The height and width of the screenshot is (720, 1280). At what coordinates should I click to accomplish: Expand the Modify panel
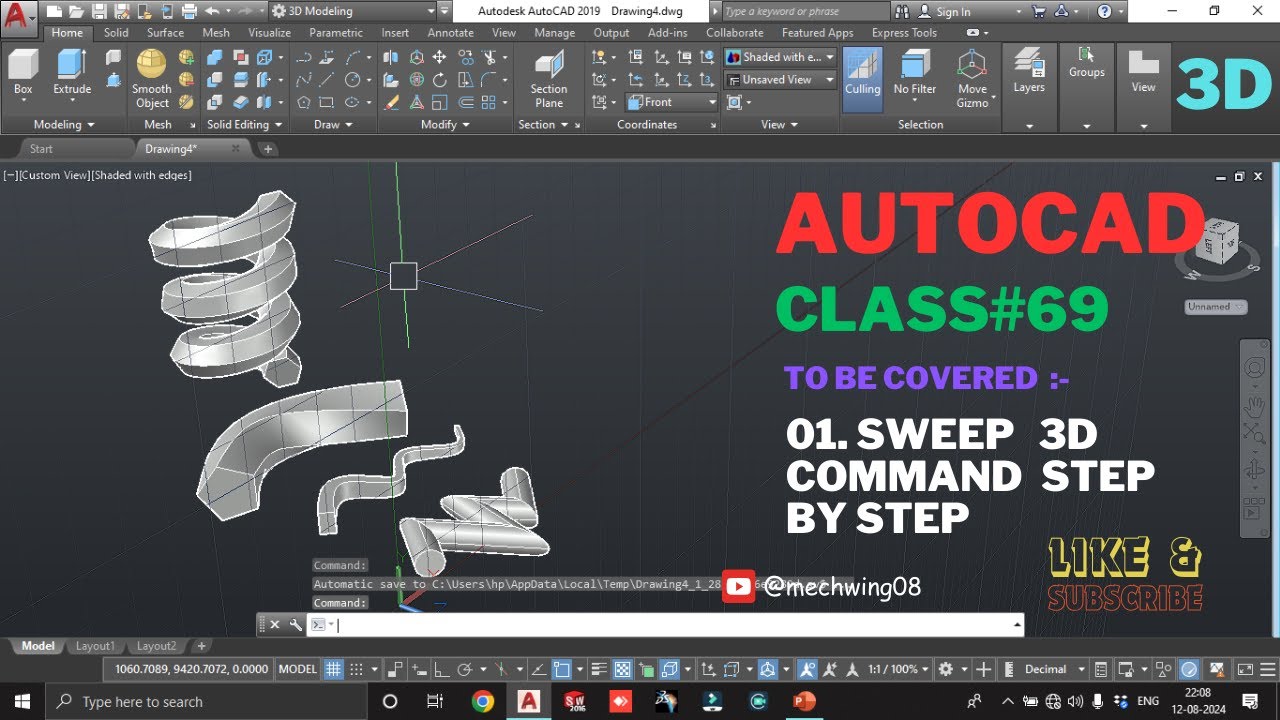click(444, 125)
